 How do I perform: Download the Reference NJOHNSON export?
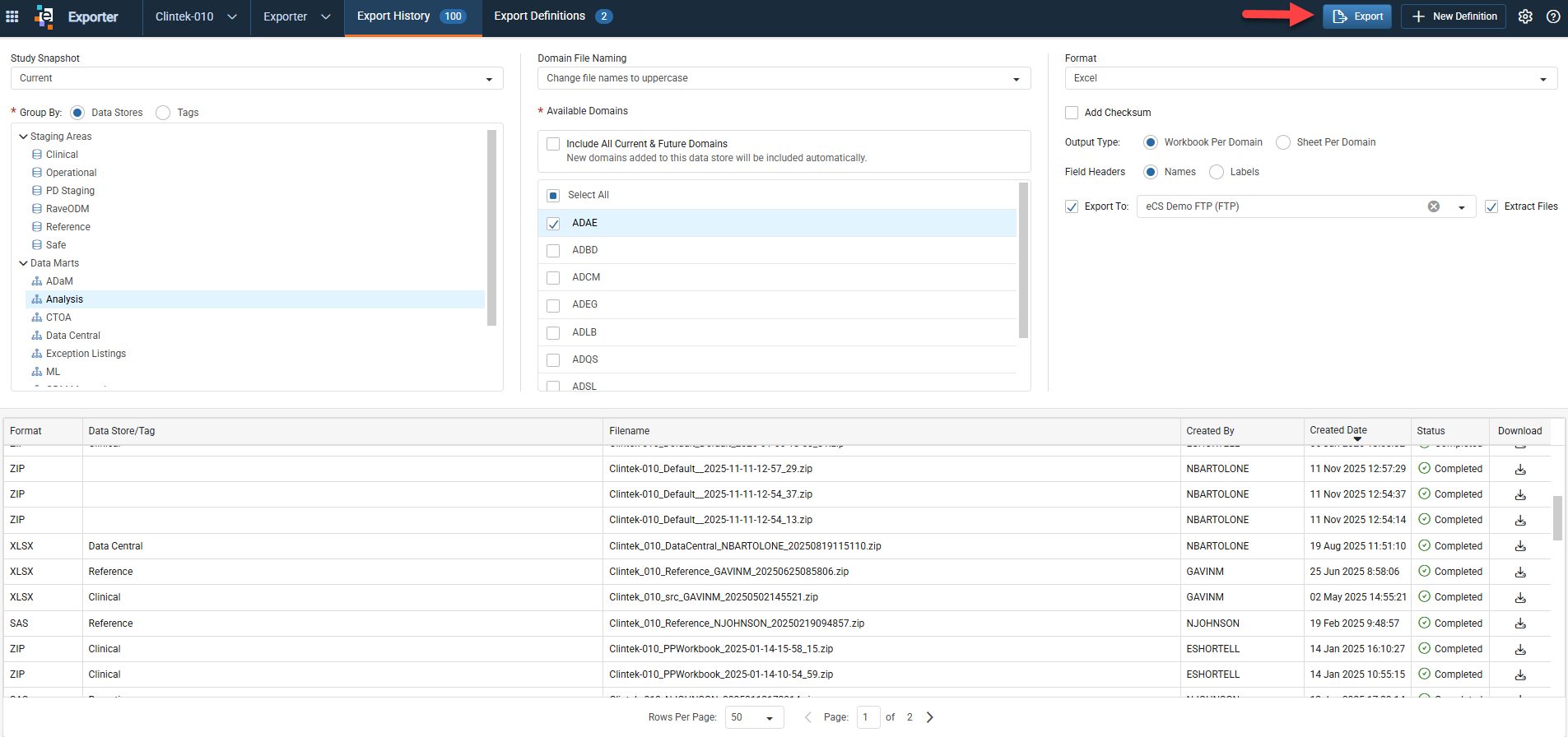coord(1520,623)
